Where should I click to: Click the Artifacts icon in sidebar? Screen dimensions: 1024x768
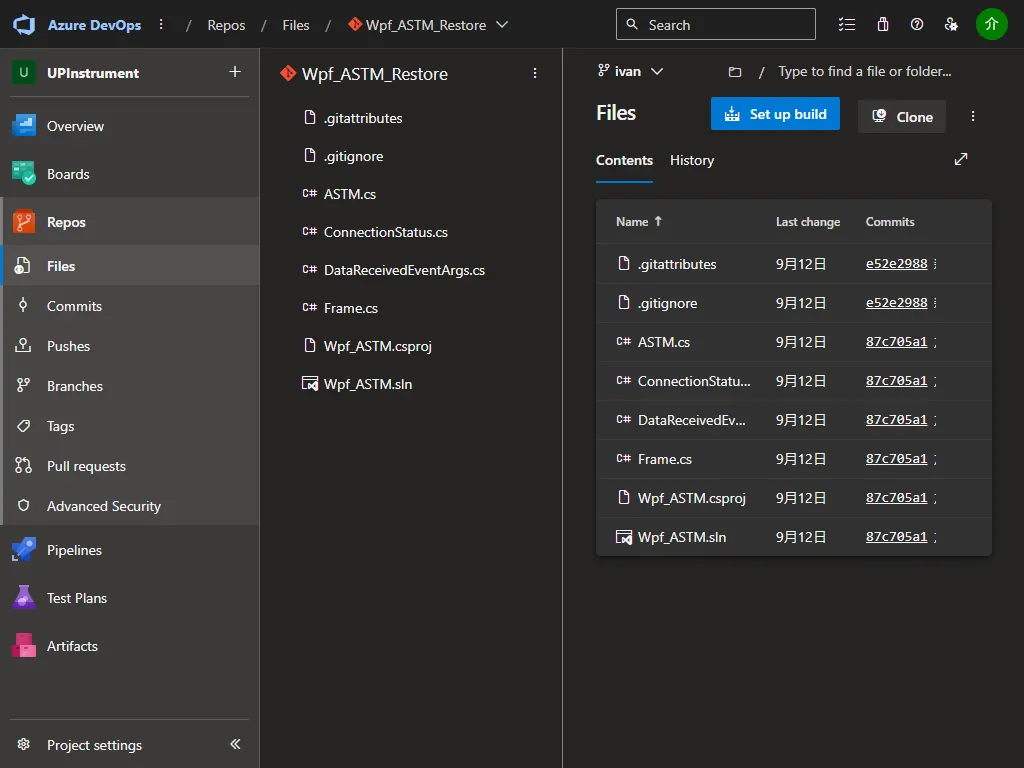[24, 646]
